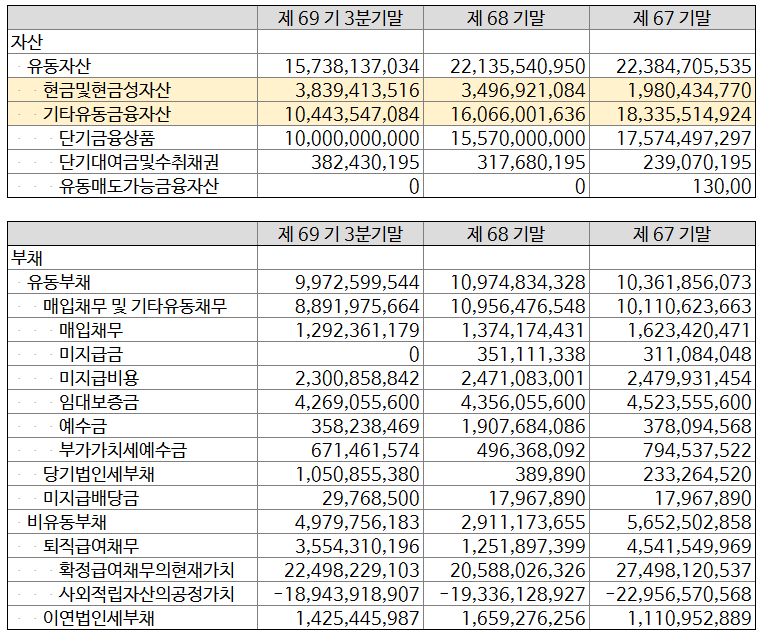Click the 이연법인세부채 row label
The image size is (760, 637).
pos(99,618)
